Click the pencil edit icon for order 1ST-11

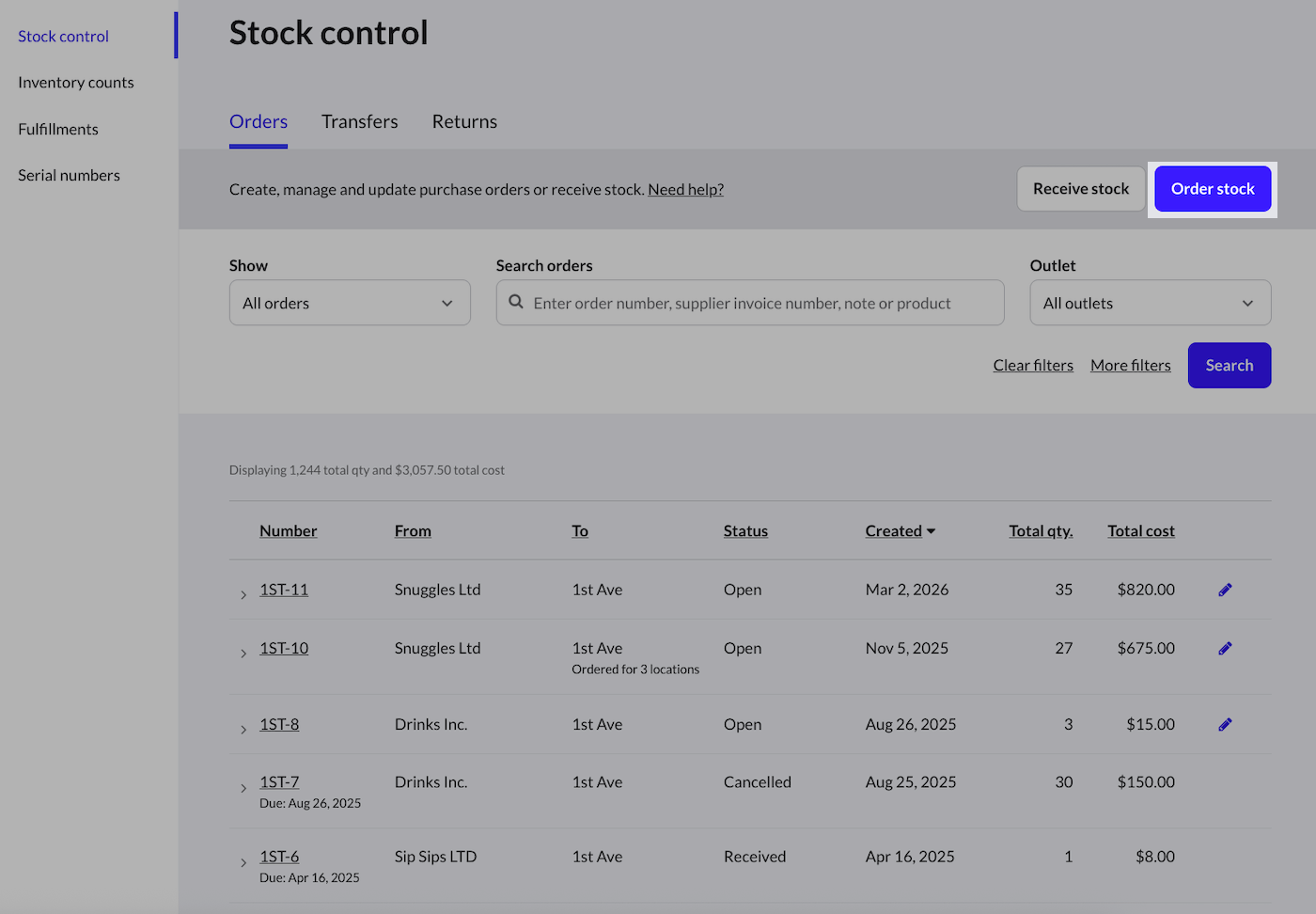point(1225,590)
